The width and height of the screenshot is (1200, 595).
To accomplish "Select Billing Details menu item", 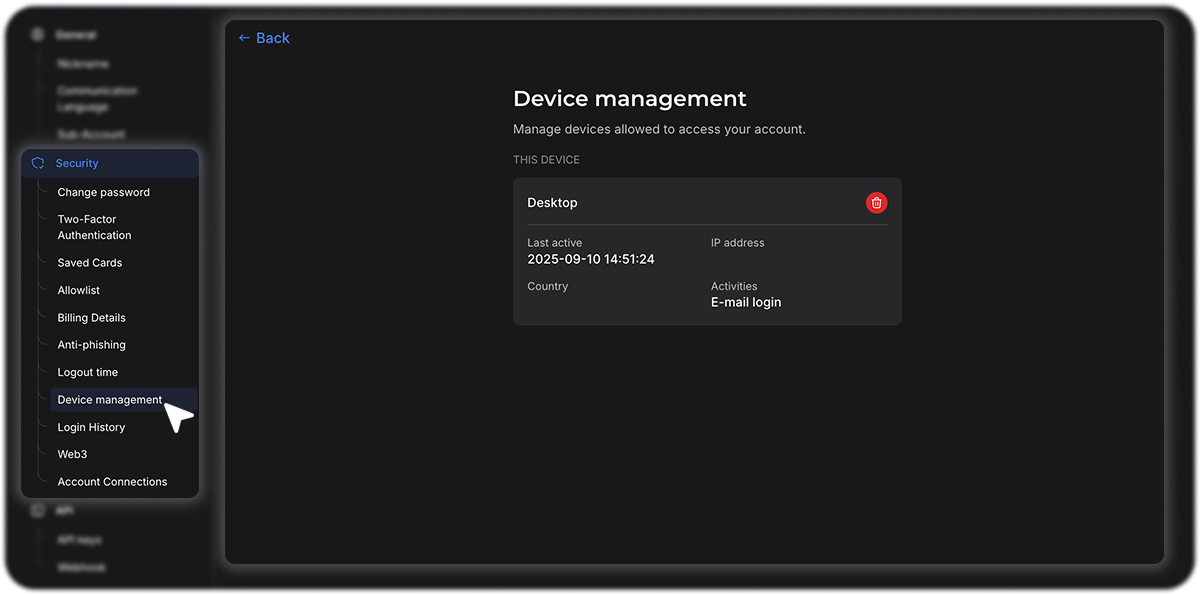I will (91, 318).
